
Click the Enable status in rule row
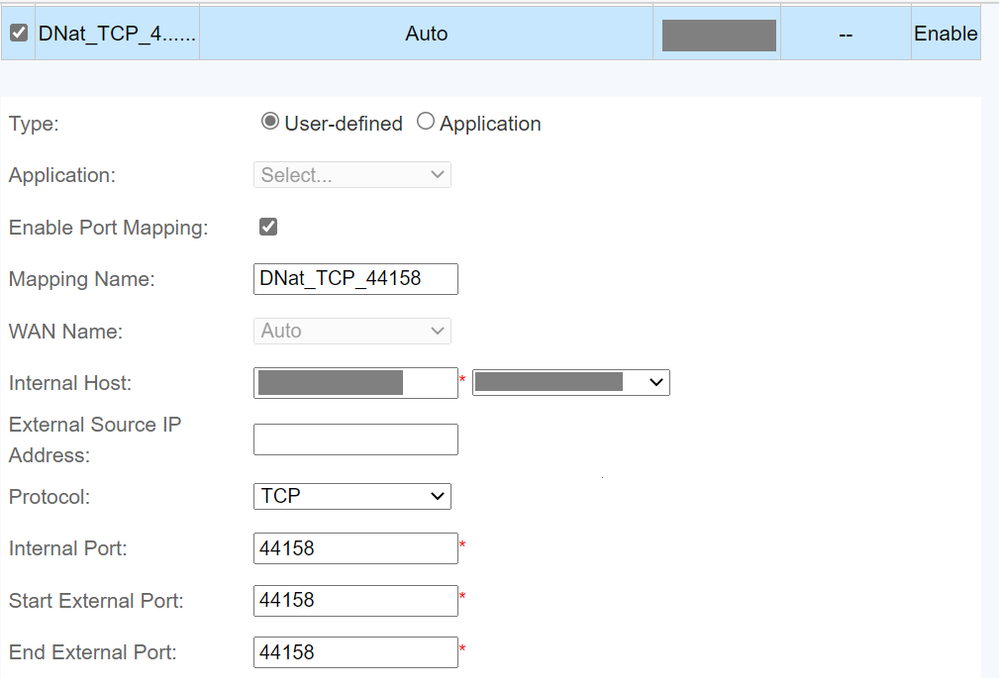(945, 34)
